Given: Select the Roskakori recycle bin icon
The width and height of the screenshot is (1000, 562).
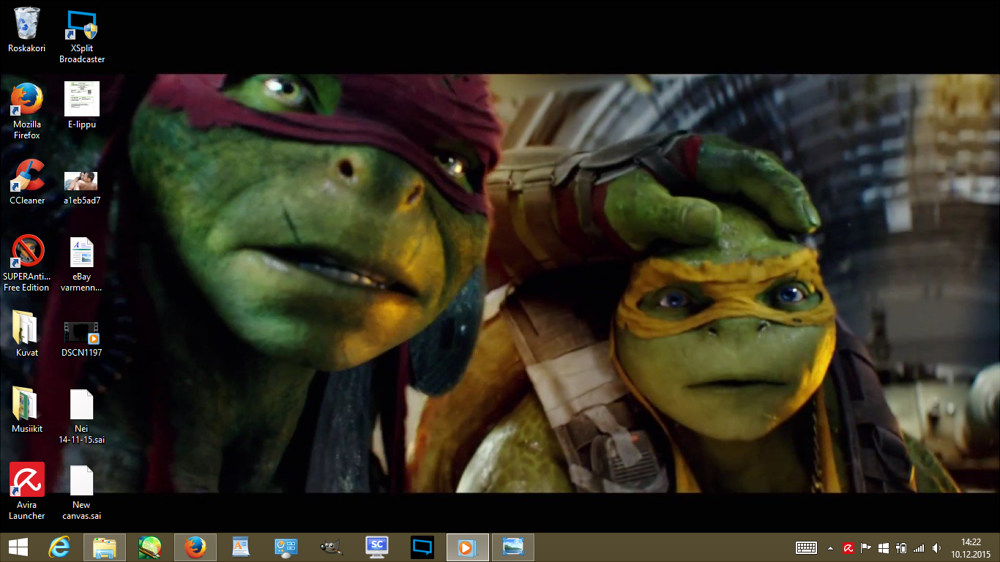Looking at the screenshot, I should (27, 30).
